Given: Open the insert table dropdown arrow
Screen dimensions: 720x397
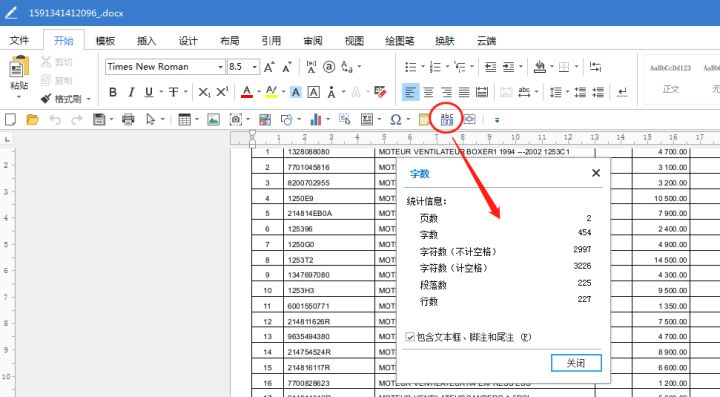Looking at the screenshot, I should click(x=197, y=120).
